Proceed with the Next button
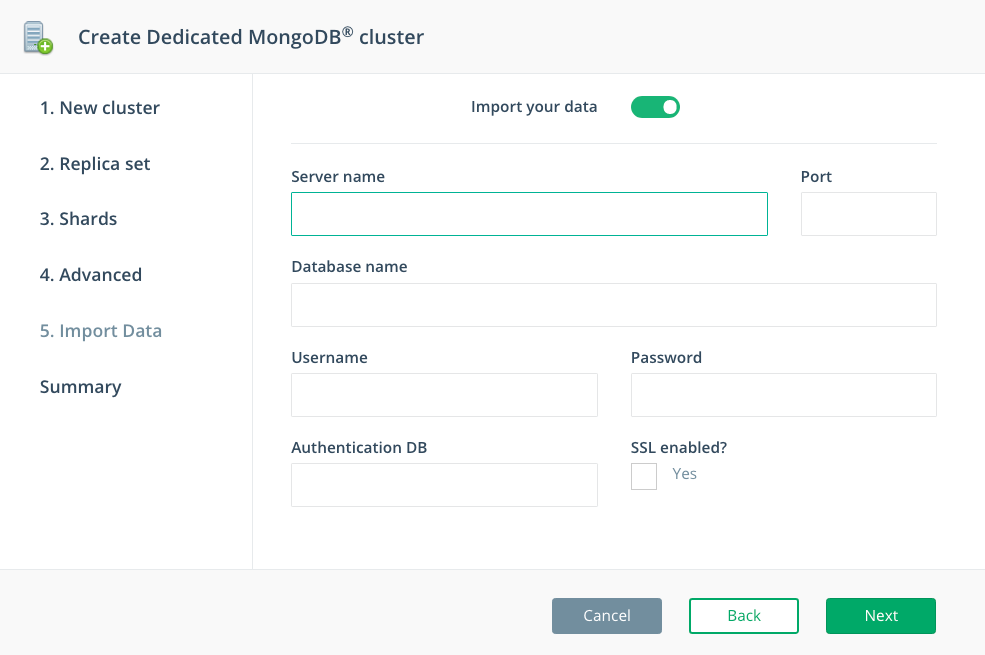This screenshot has width=985, height=655. 881,616
